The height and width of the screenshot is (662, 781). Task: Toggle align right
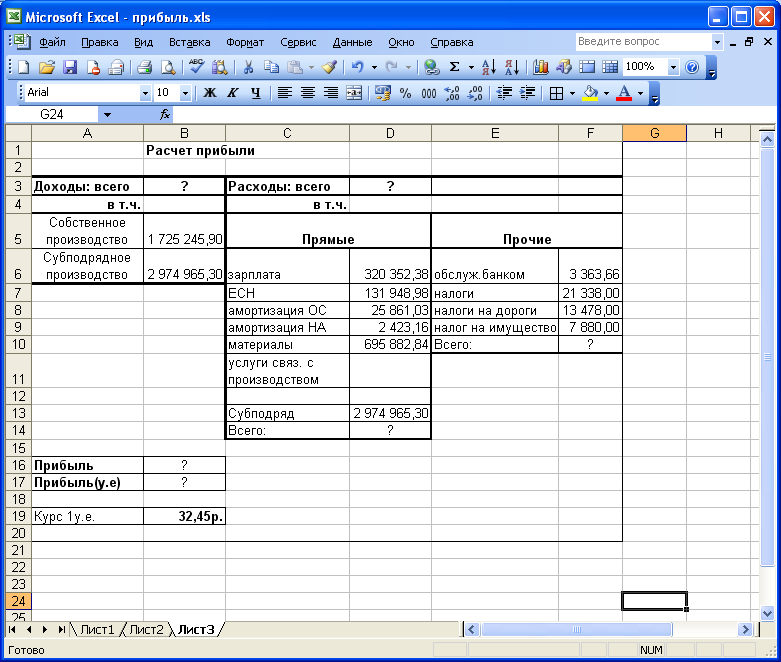pyautogui.click(x=331, y=93)
